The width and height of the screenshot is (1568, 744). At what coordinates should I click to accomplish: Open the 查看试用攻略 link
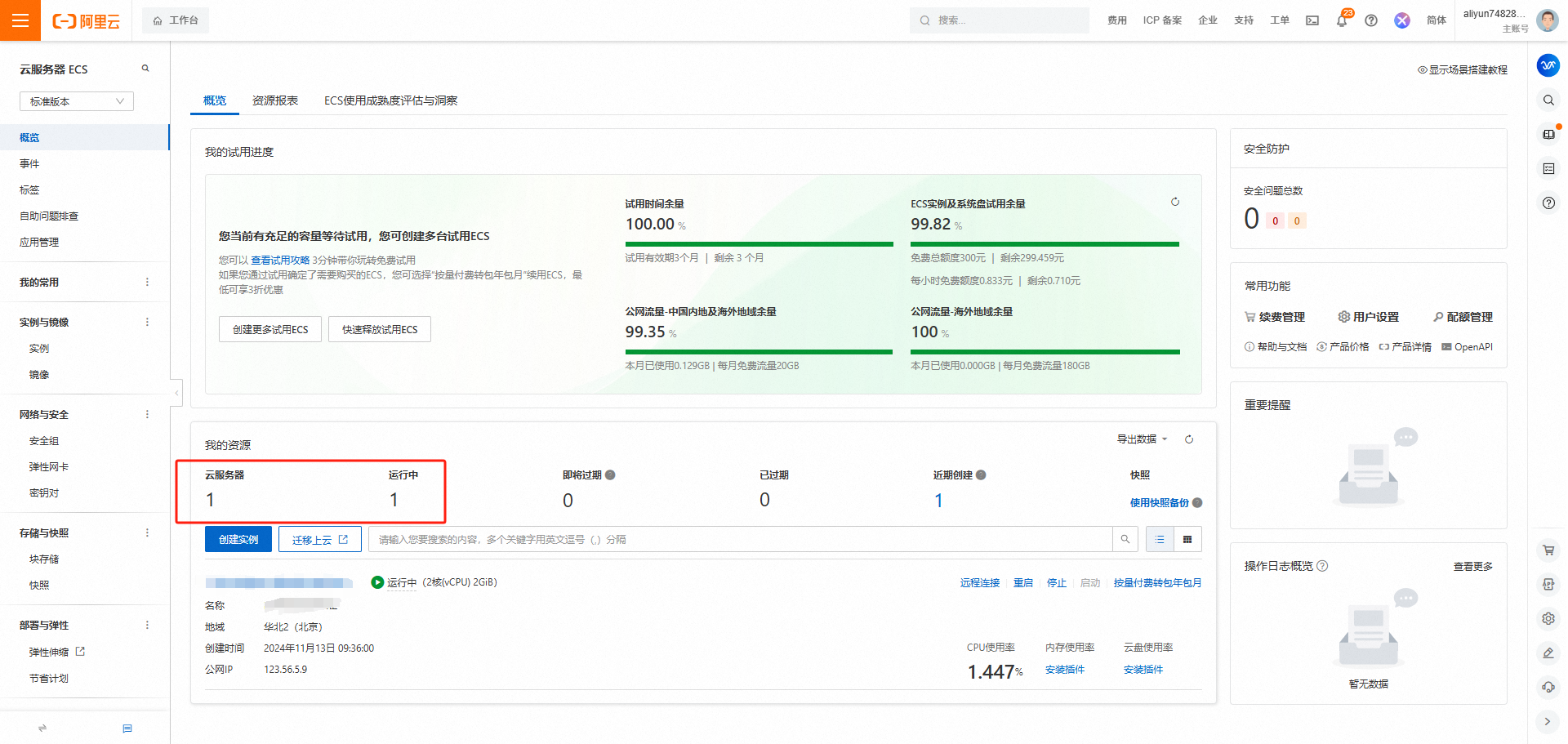[280, 260]
